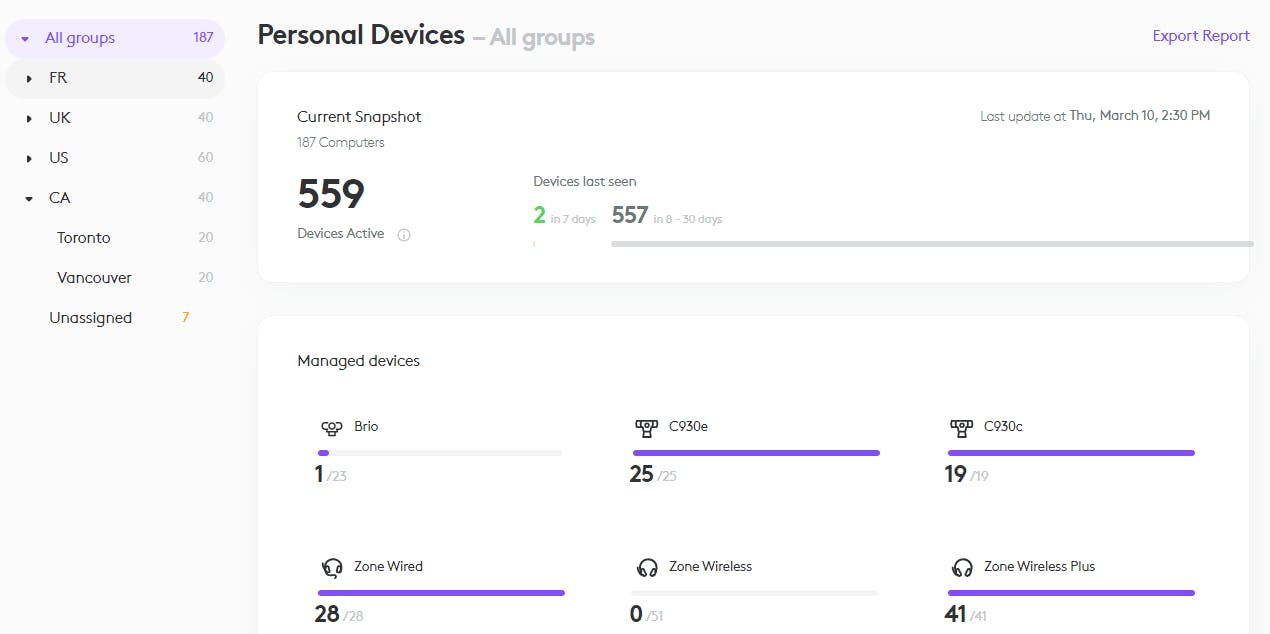The image size is (1270, 634).
Task: Select the Toronto subgroup
Action: (84, 238)
